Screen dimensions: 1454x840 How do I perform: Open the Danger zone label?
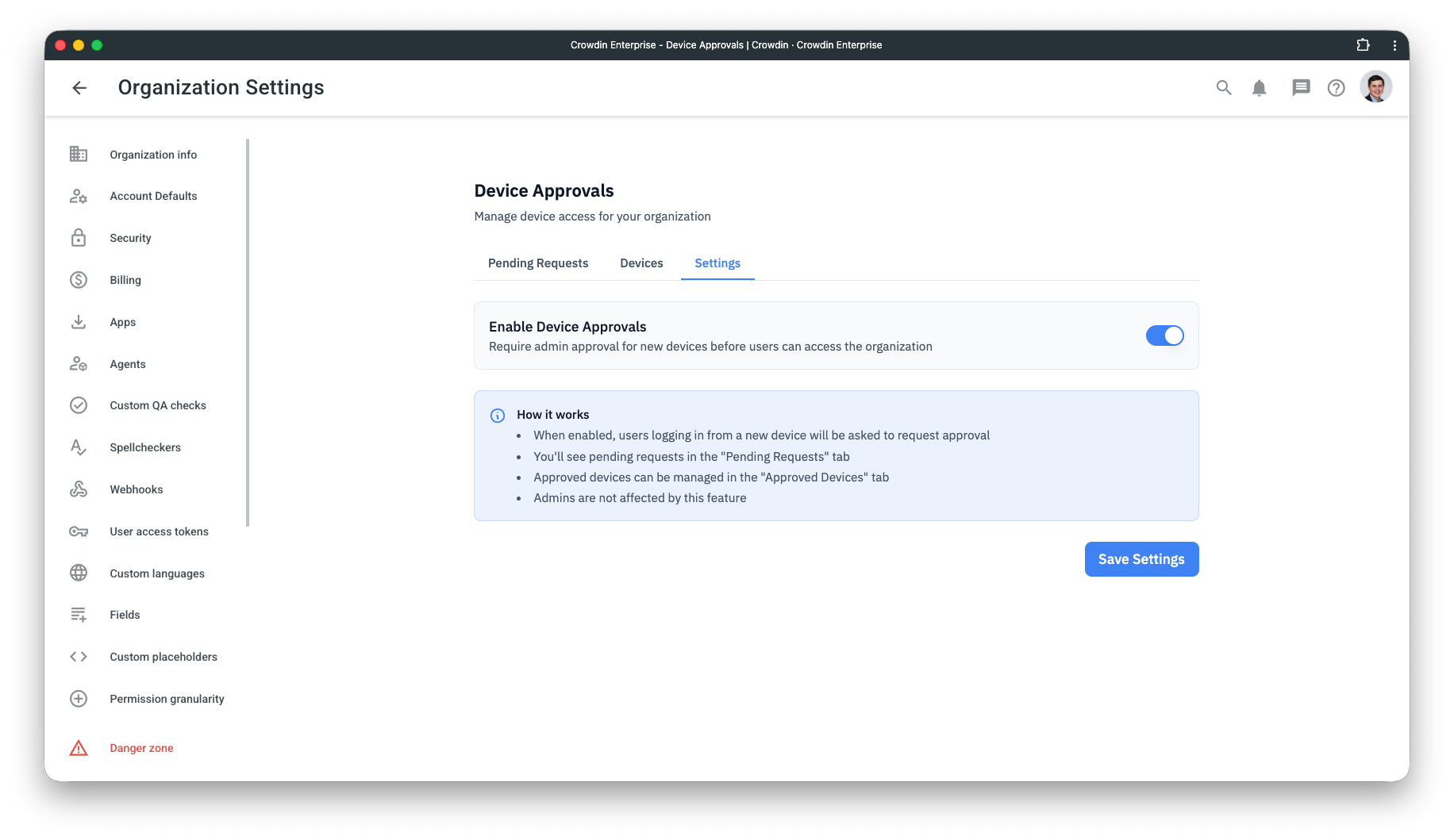[141, 748]
